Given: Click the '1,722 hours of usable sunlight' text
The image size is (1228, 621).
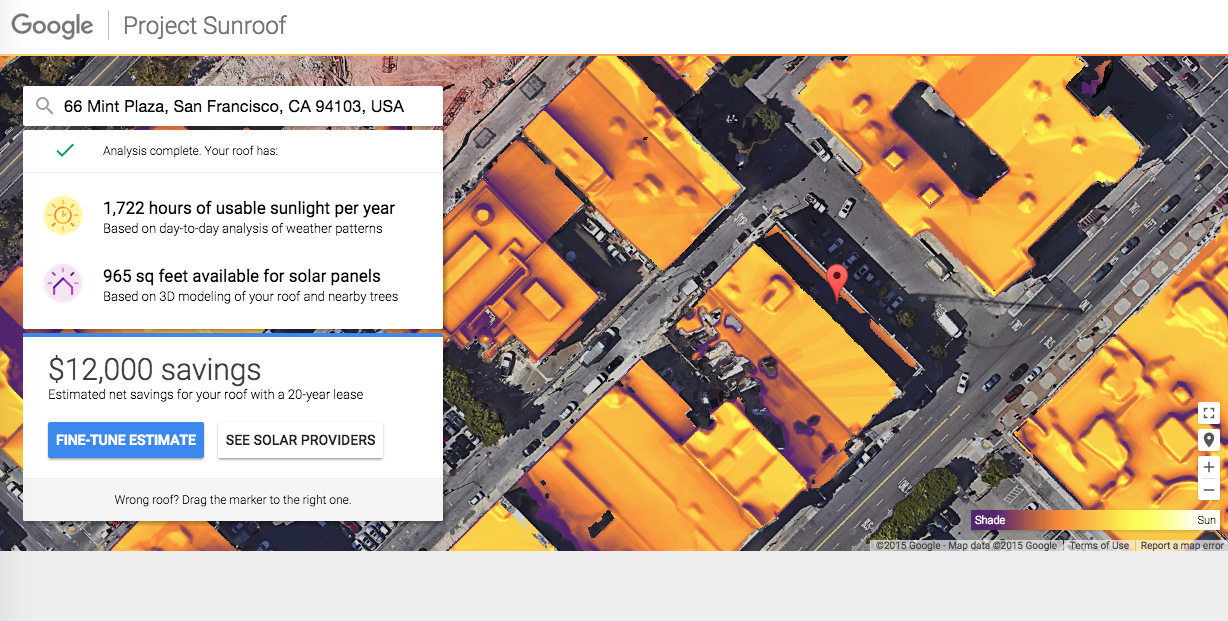Looking at the screenshot, I should click(249, 208).
